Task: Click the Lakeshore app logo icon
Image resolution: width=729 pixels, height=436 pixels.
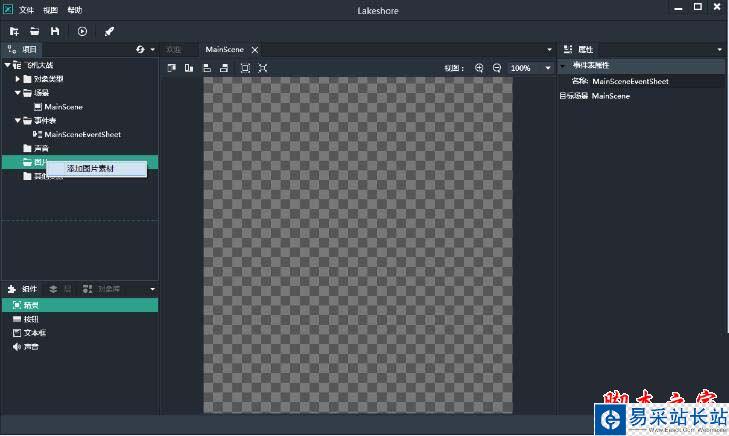Action: pyautogui.click(x=8, y=9)
